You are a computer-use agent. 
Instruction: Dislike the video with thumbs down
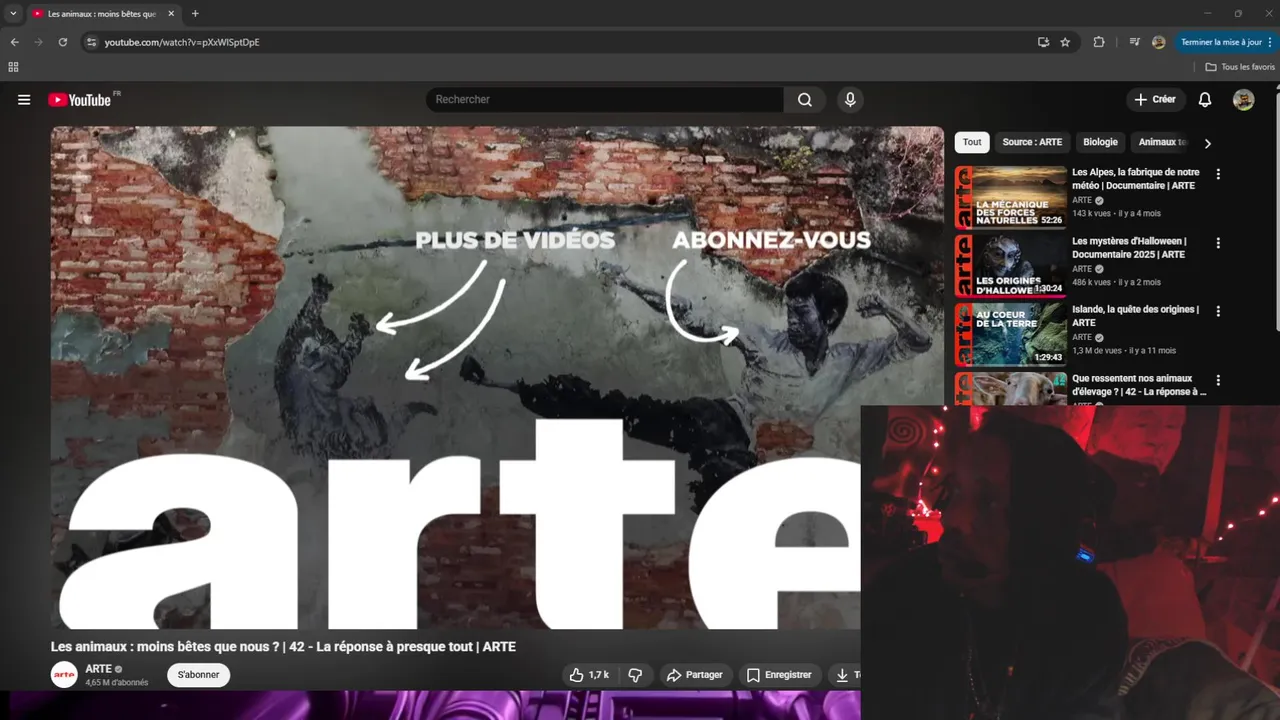point(635,675)
